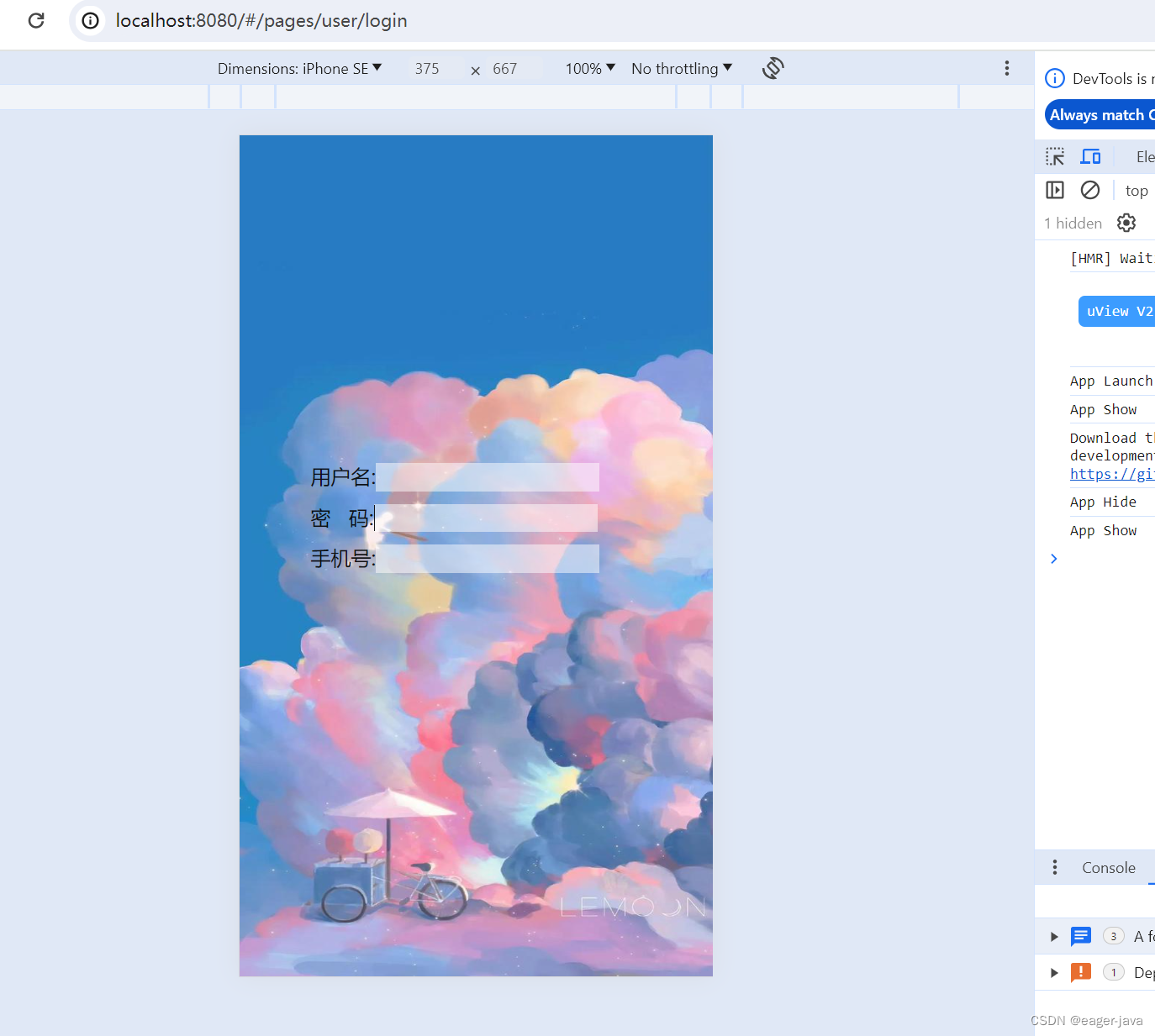This screenshot has height=1036, width=1155.
Task: Click the DevTools info notification icon
Action: coord(1054,78)
